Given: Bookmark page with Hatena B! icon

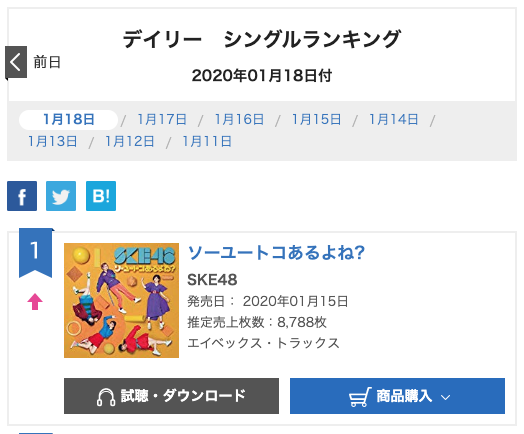Looking at the screenshot, I should 101,196.
